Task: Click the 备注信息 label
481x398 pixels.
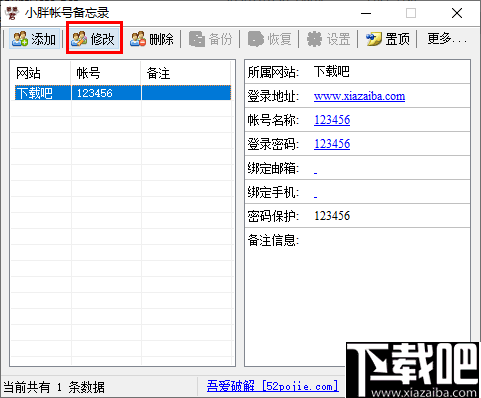Action: 273,240
